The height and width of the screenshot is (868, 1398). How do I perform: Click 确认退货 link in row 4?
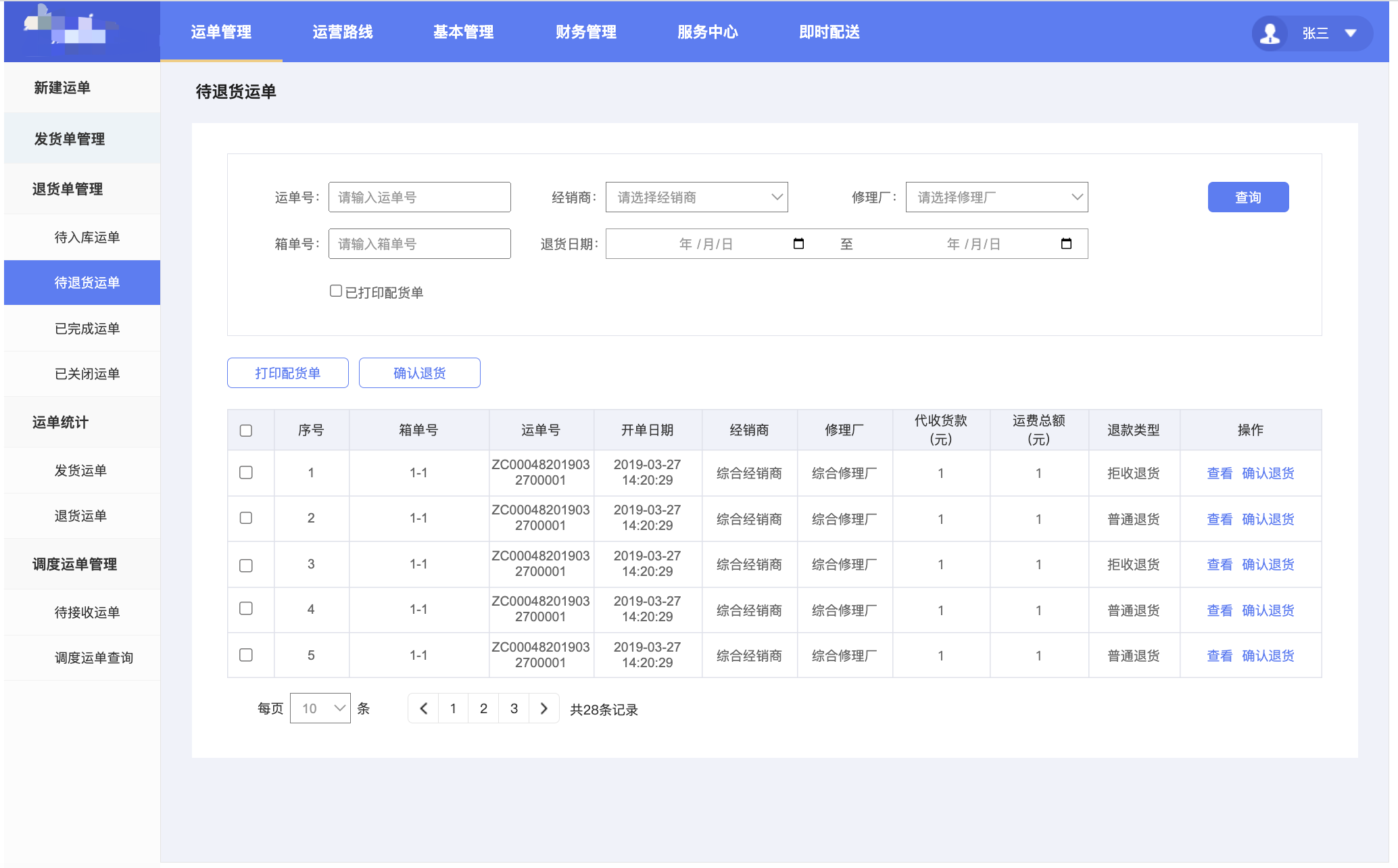[x=1268, y=610]
